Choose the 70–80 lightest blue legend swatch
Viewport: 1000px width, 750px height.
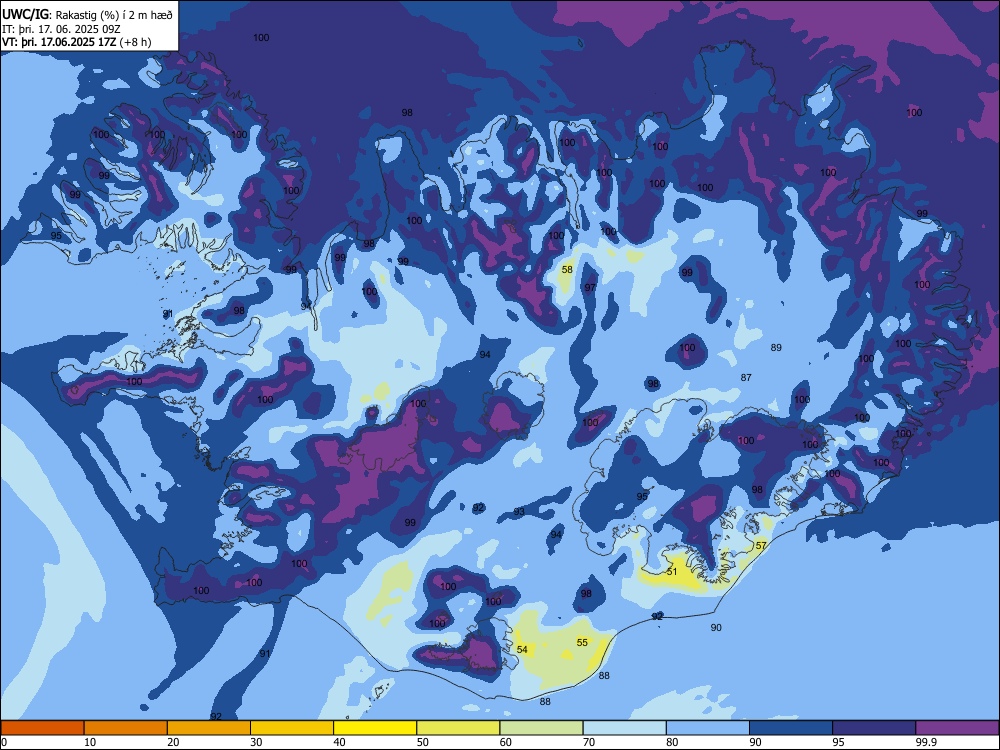[x=624, y=728]
